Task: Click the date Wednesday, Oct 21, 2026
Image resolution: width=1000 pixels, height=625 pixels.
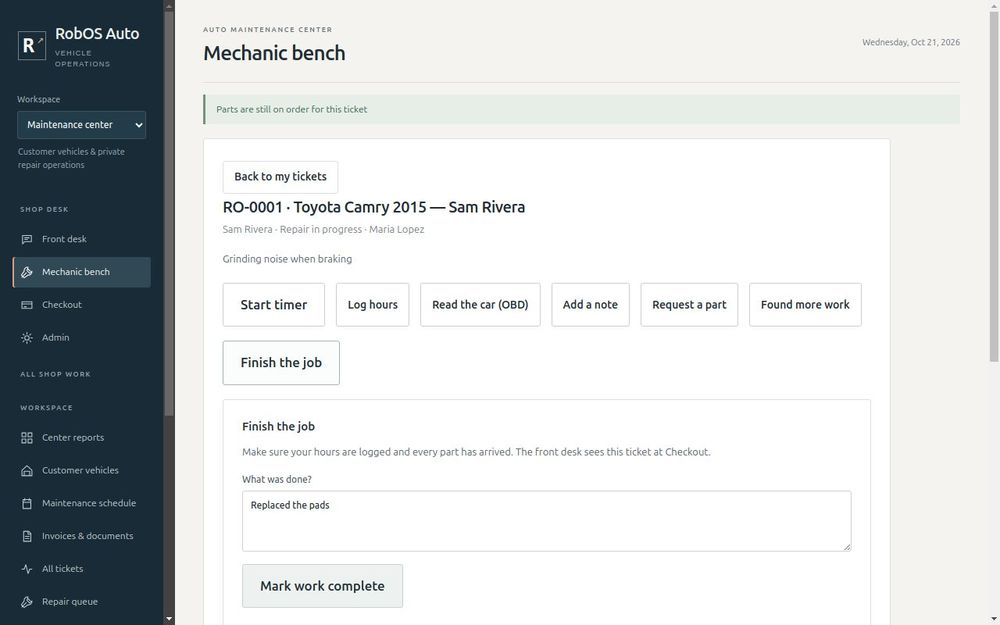Action: click(911, 42)
